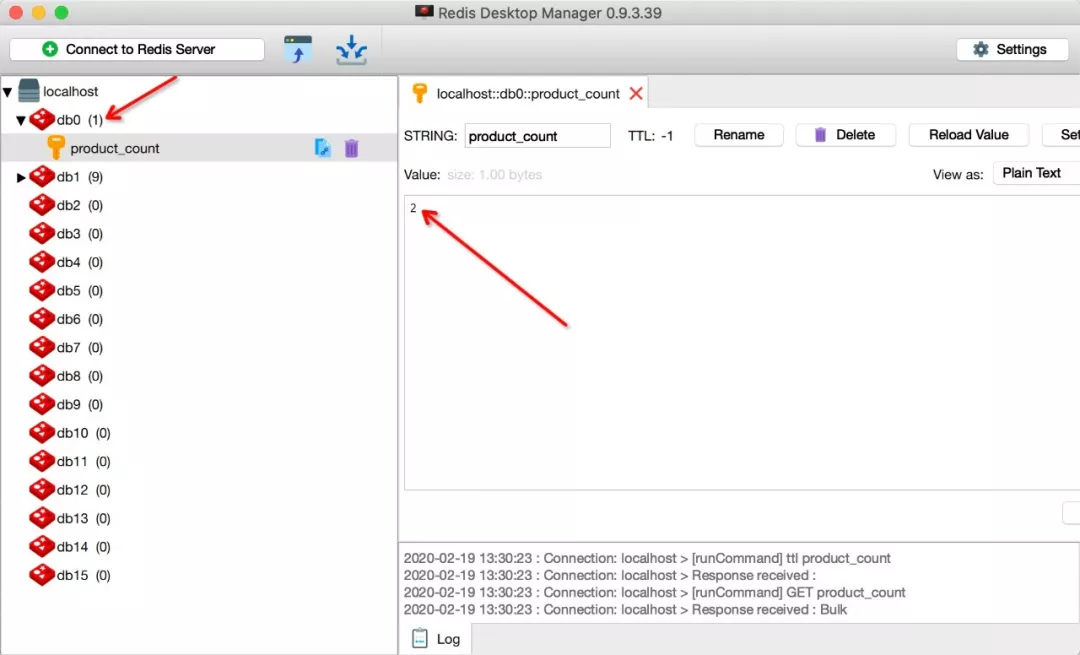This screenshot has height=655, width=1080.
Task: Click the log line 'Response received : Bulk'
Action: (625, 610)
